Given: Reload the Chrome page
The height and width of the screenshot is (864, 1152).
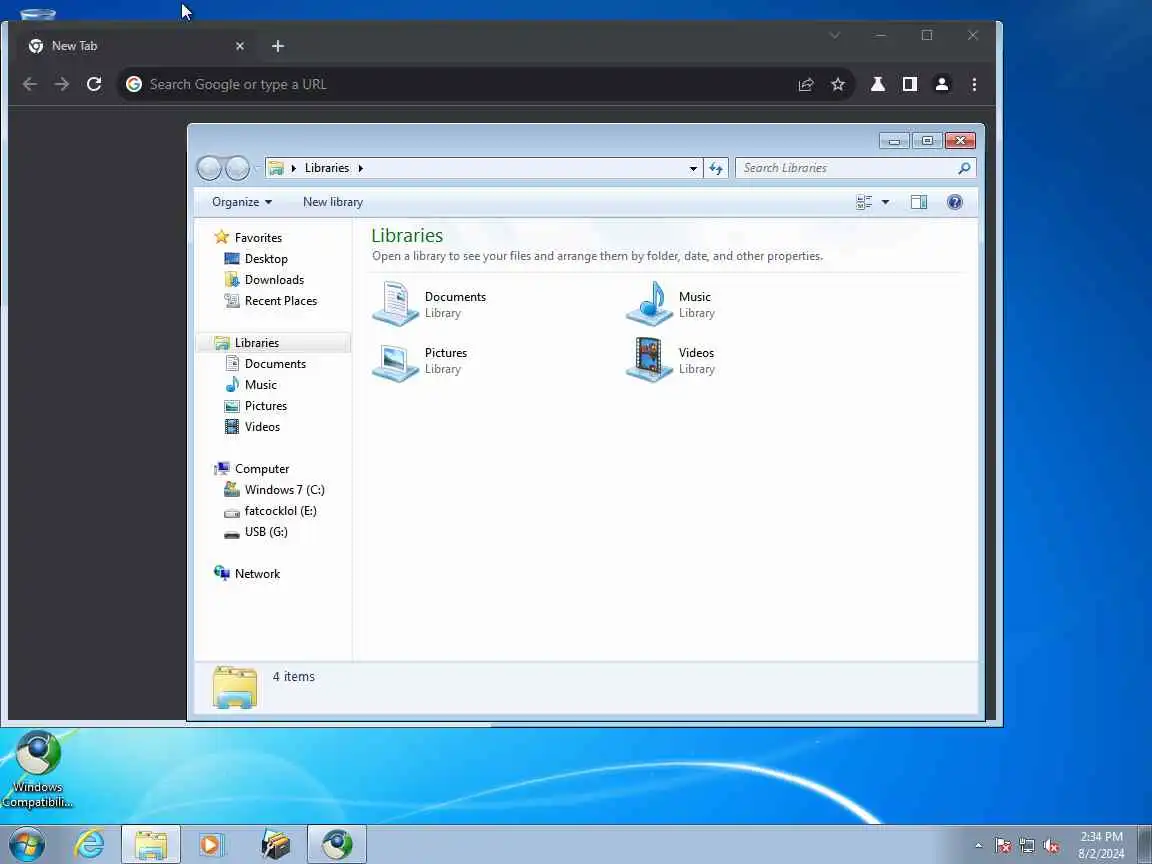Looking at the screenshot, I should pos(94,84).
